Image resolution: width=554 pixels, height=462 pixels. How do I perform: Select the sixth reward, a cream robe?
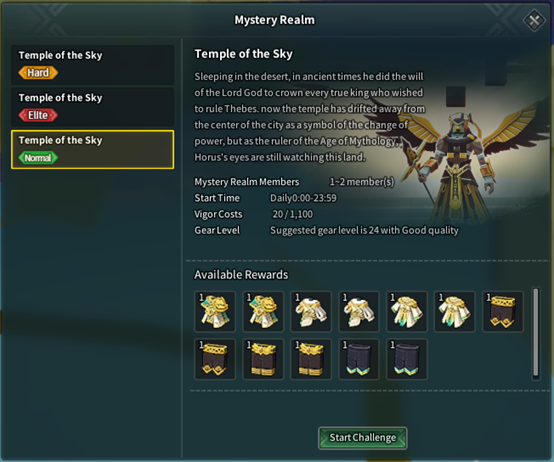point(455,312)
